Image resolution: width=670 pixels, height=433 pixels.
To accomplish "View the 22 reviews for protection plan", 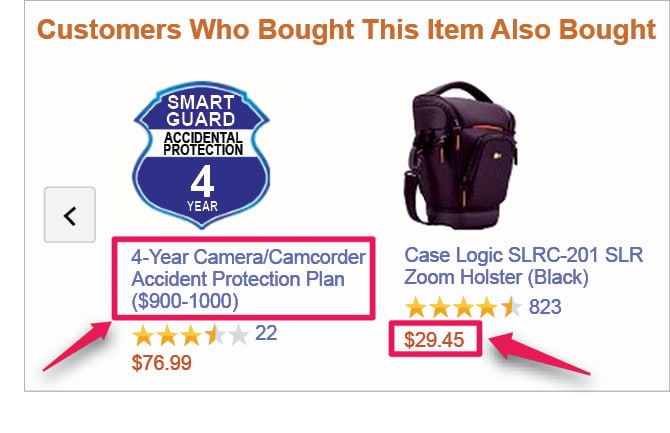I will tap(266, 333).
